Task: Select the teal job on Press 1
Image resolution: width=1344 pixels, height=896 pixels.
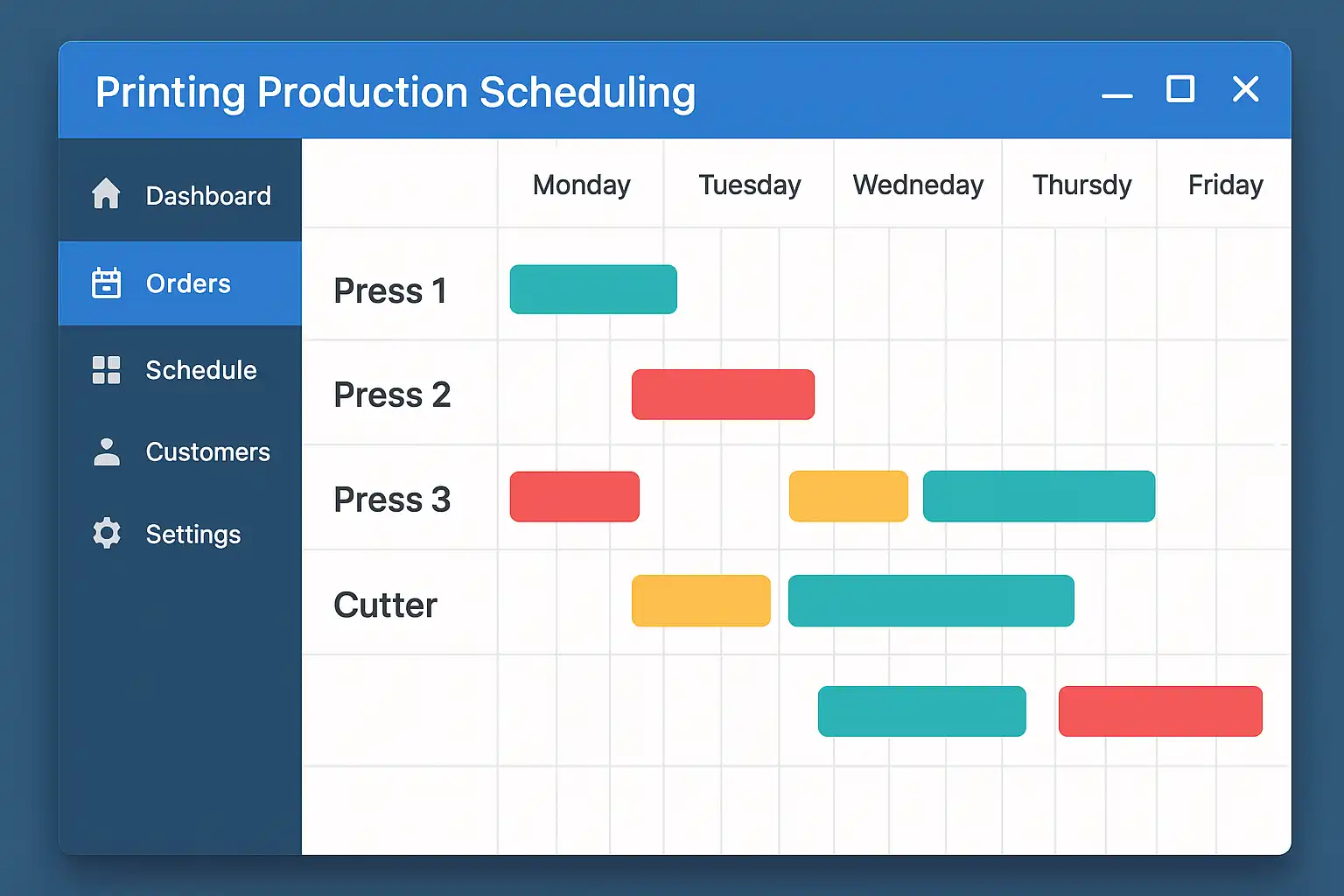Action: (593, 290)
